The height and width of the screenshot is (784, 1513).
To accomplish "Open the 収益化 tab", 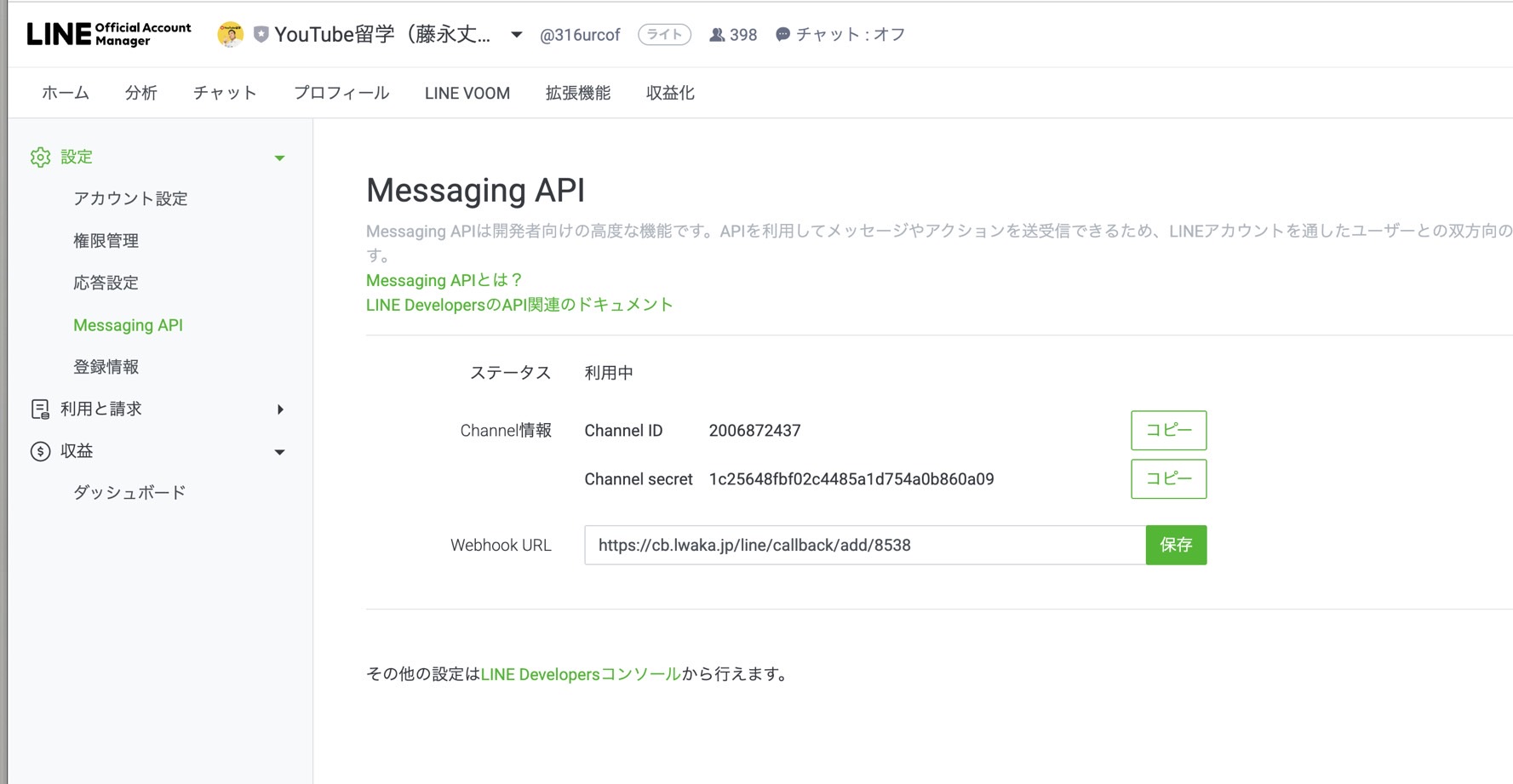I will [x=670, y=93].
